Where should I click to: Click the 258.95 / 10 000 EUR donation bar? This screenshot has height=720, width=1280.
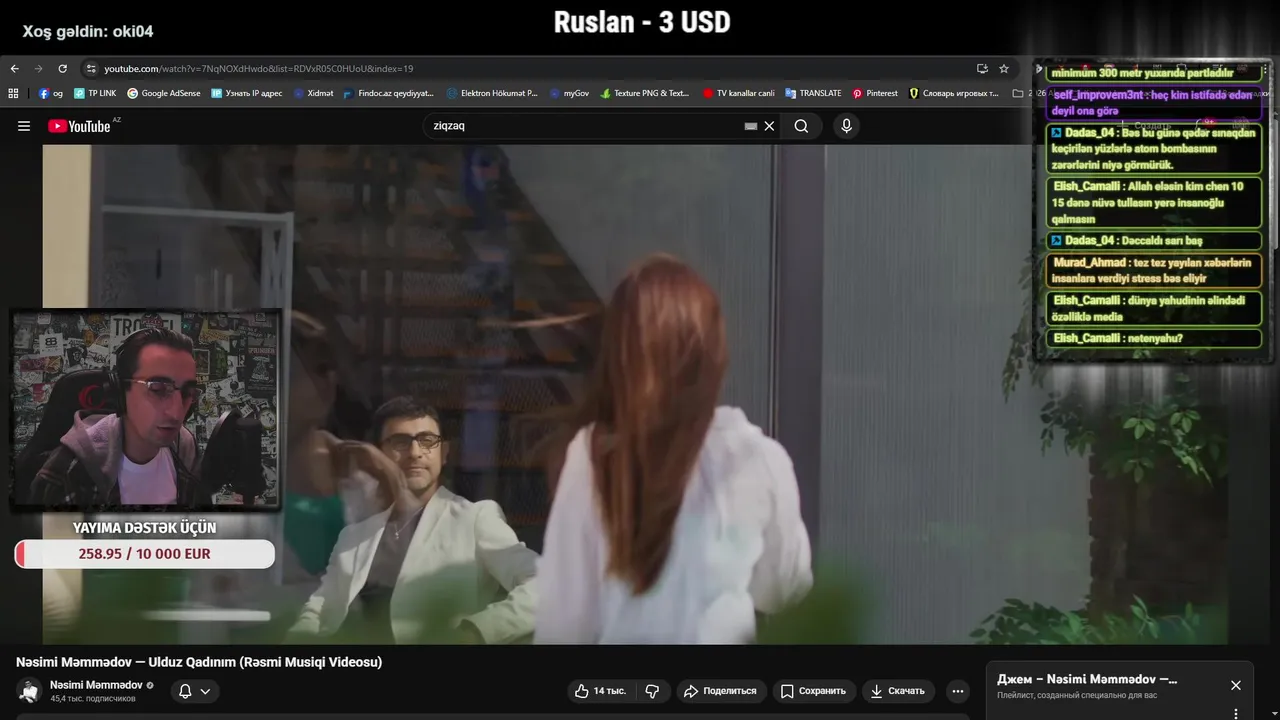(145, 554)
